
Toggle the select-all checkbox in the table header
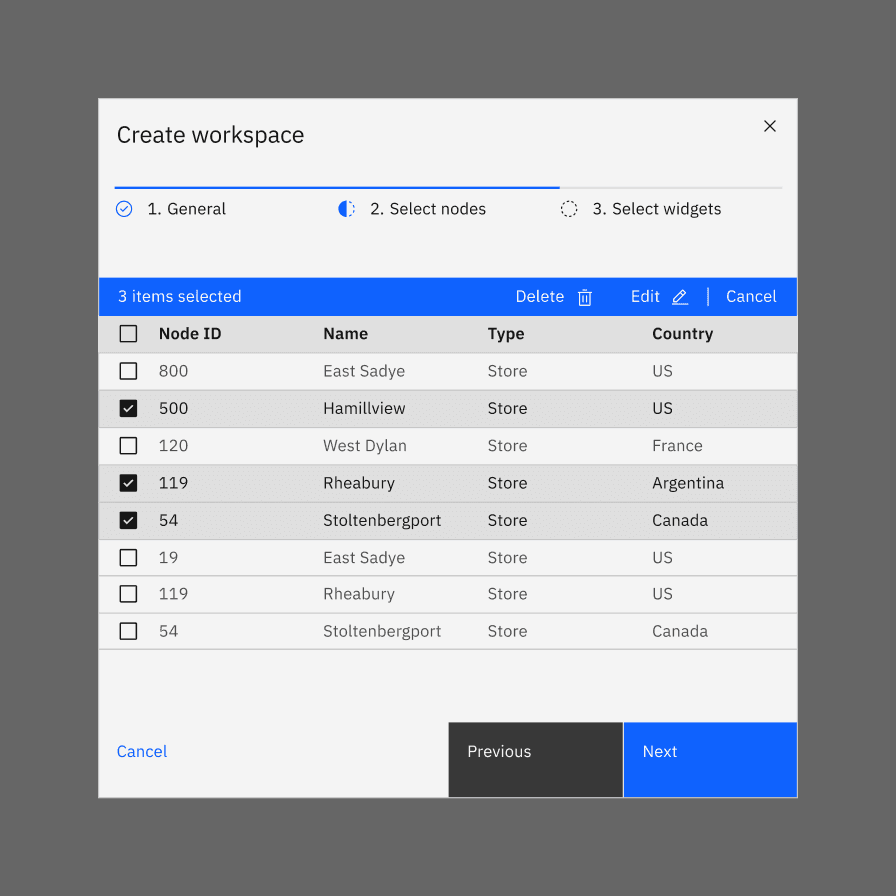128,333
